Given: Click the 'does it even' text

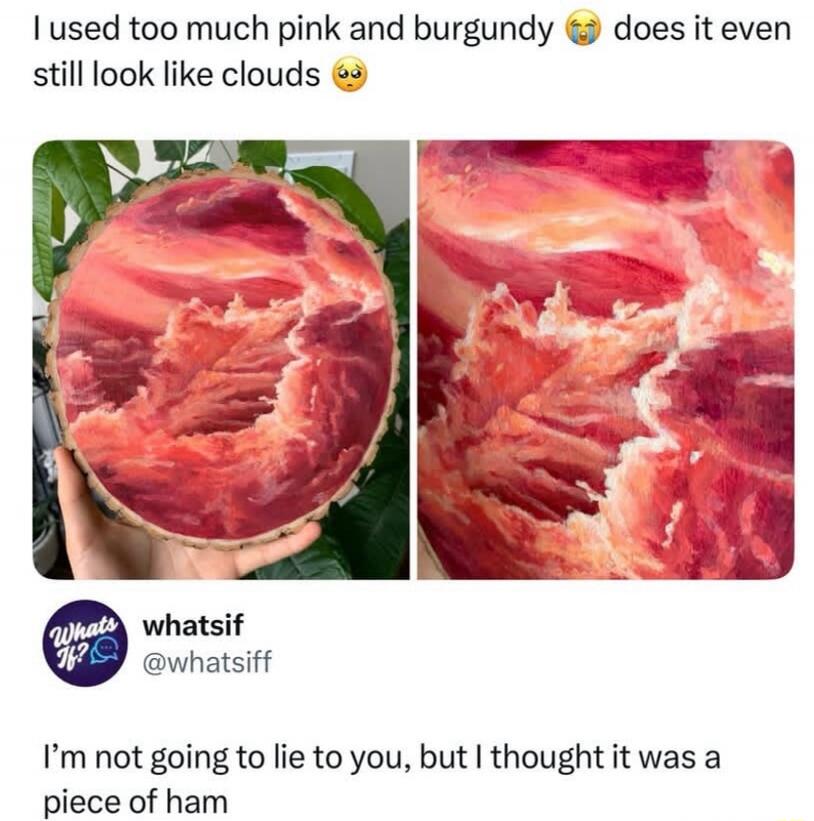Looking at the screenshot, I should [702, 29].
